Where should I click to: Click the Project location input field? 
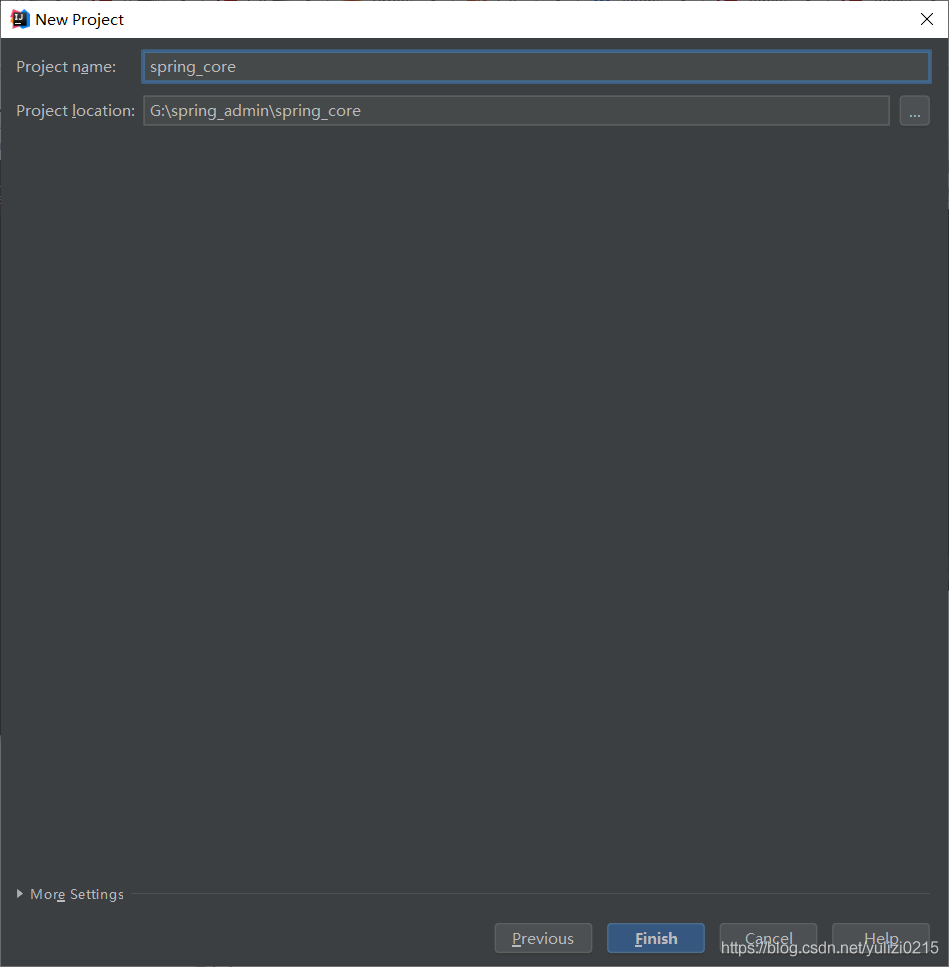coord(516,110)
